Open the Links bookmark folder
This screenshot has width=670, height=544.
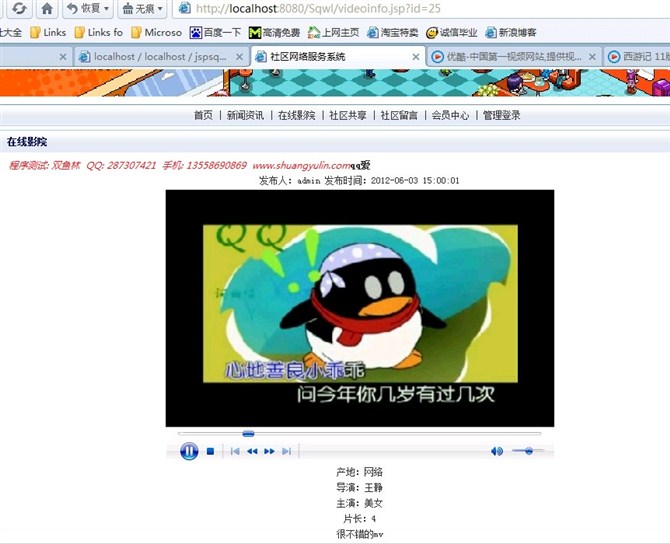pyautogui.click(x=48, y=32)
